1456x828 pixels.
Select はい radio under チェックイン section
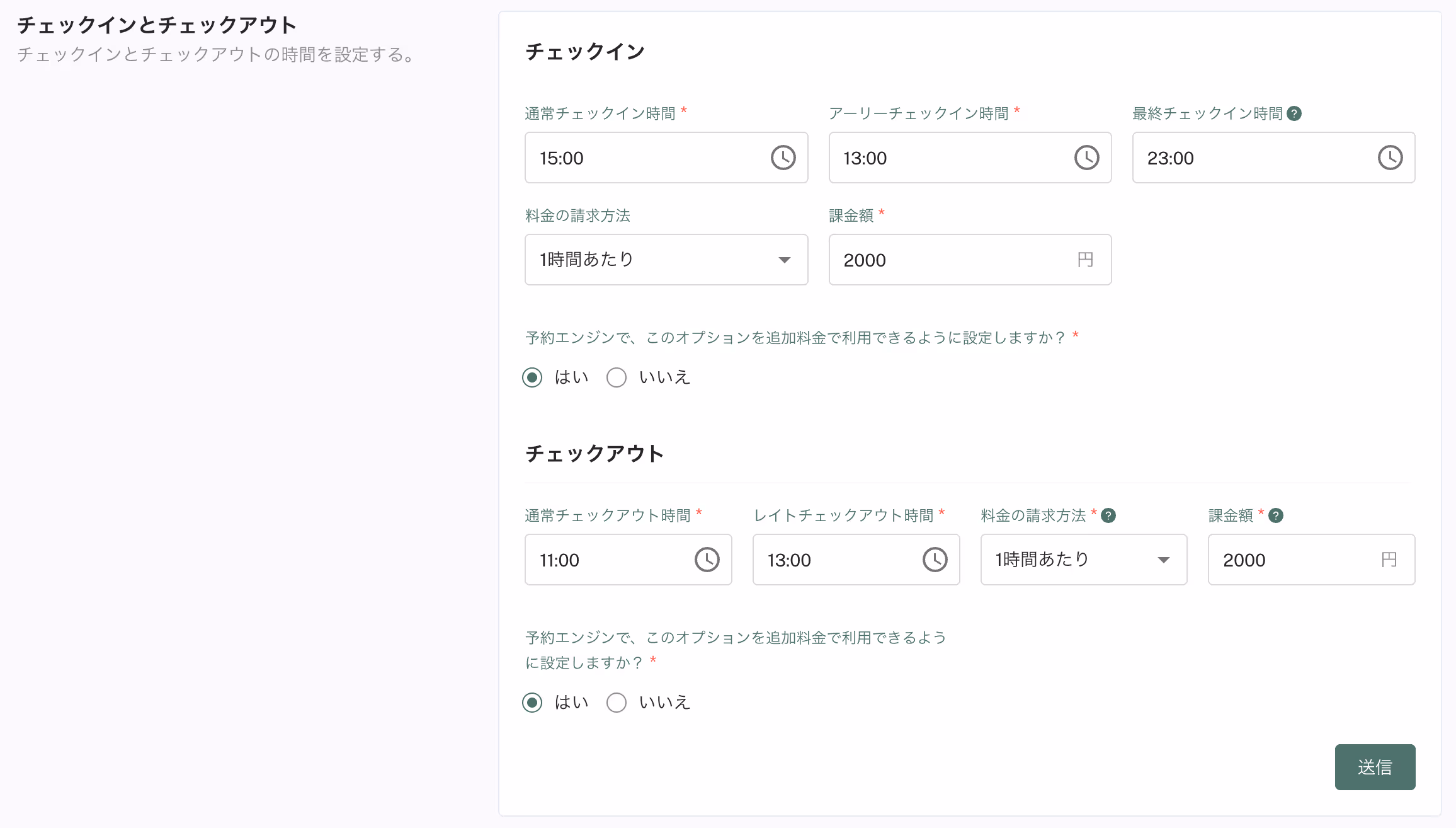click(532, 377)
